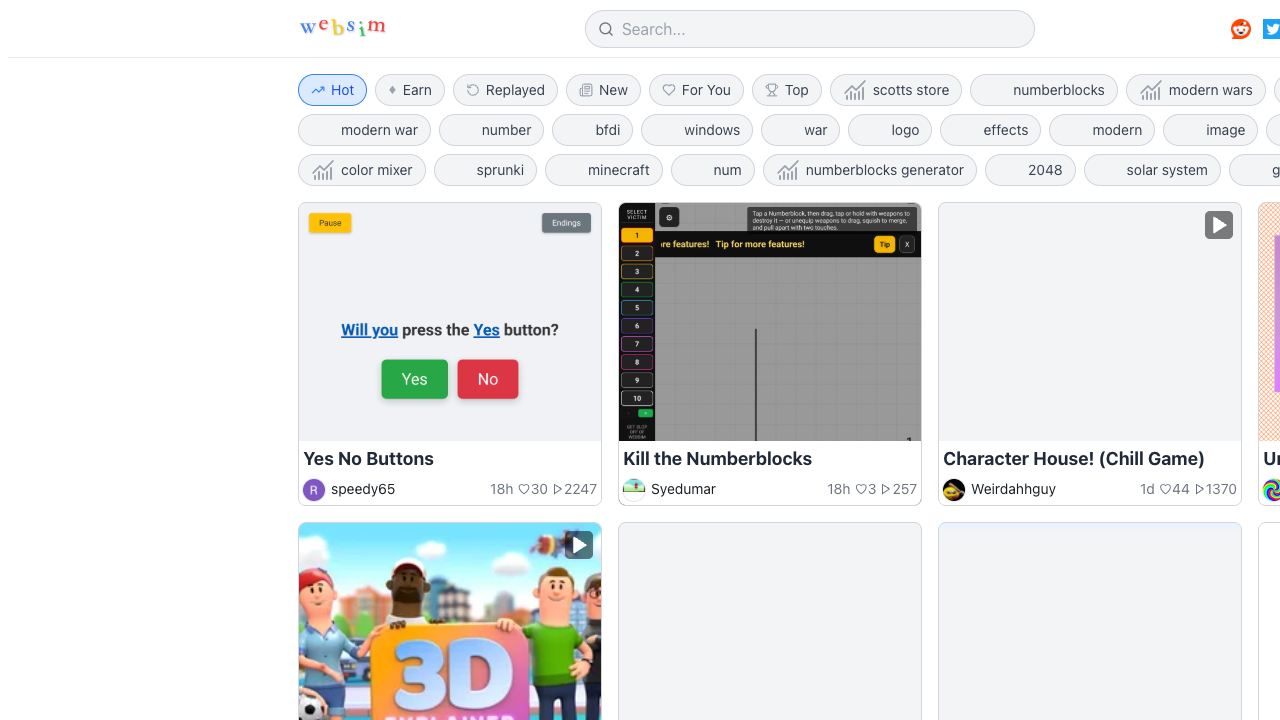Screen dimensions: 1280x720
Task: Visit Weirdahhguy profile avatar
Action: [x=954, y=489]
